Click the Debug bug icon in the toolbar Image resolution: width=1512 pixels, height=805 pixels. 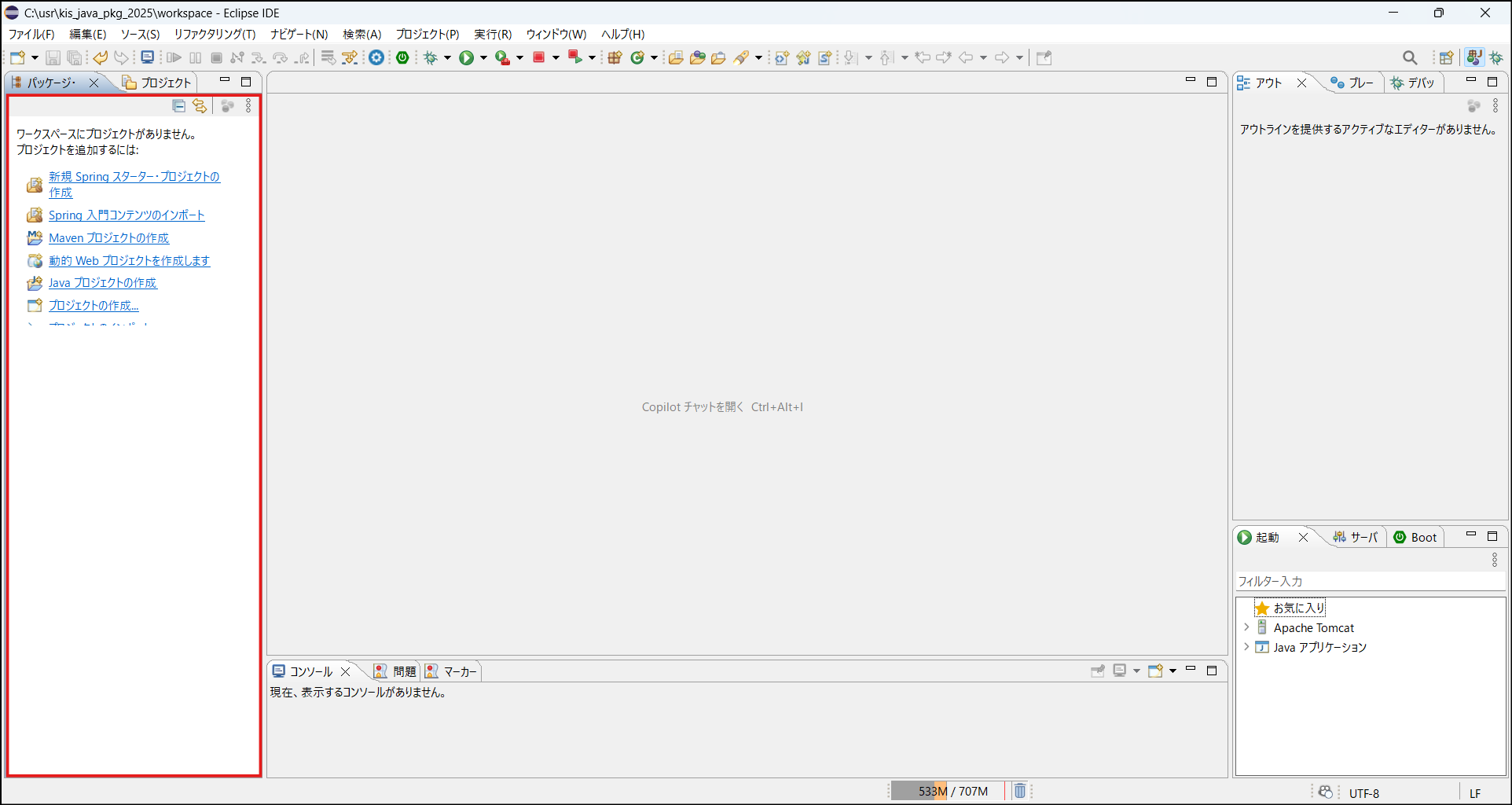[430, 57]
